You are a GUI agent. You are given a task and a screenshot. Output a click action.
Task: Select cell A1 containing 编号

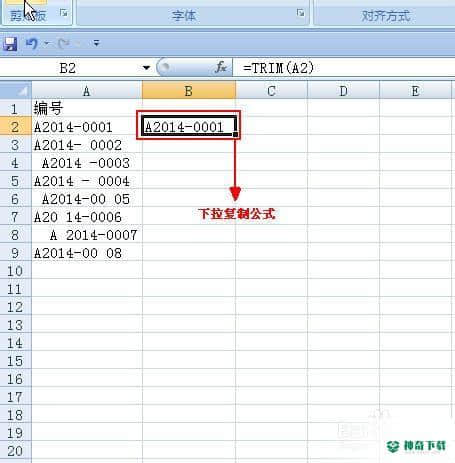(x=87, y=109)
